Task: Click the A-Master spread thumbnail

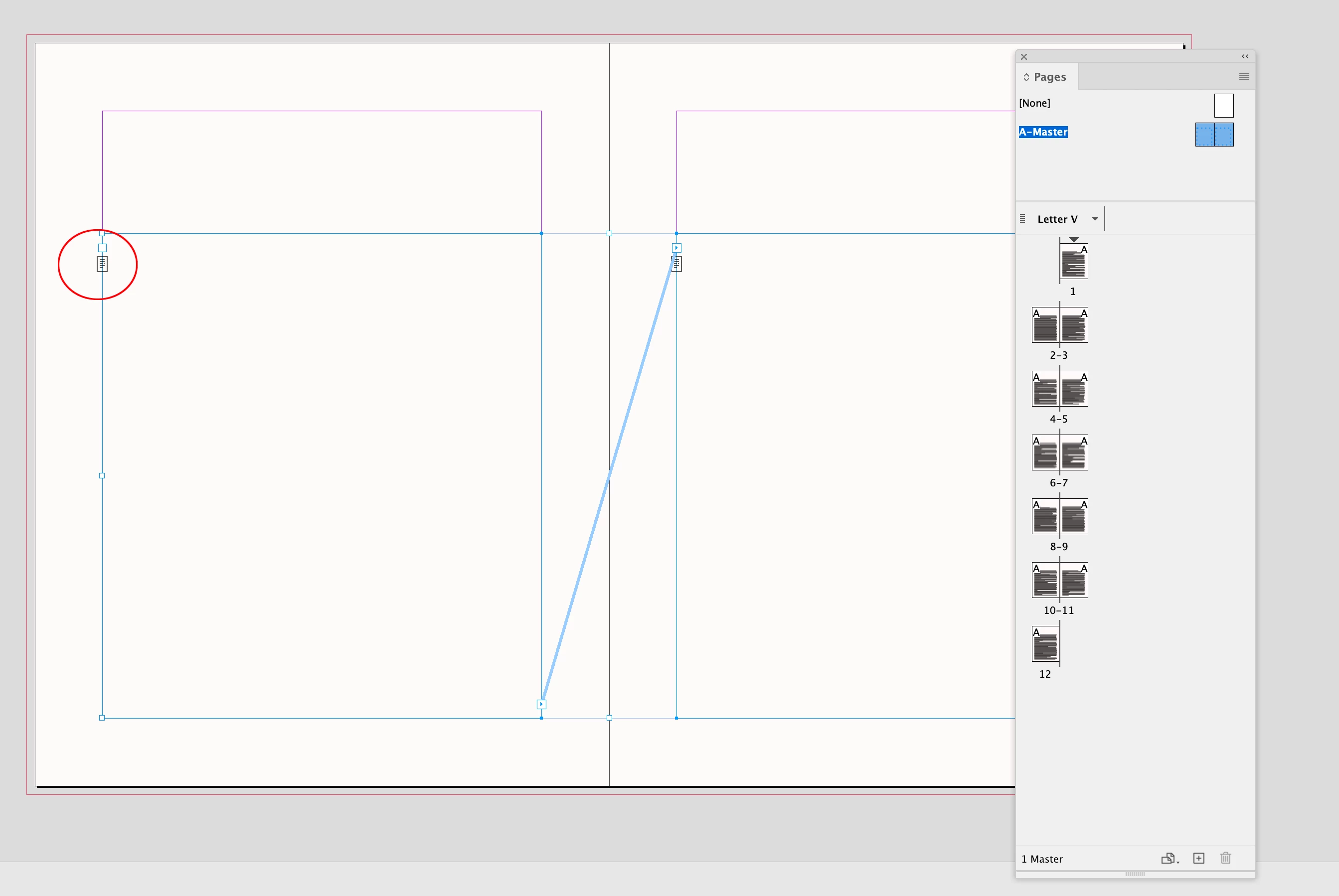Action: tap(1214, 135)
